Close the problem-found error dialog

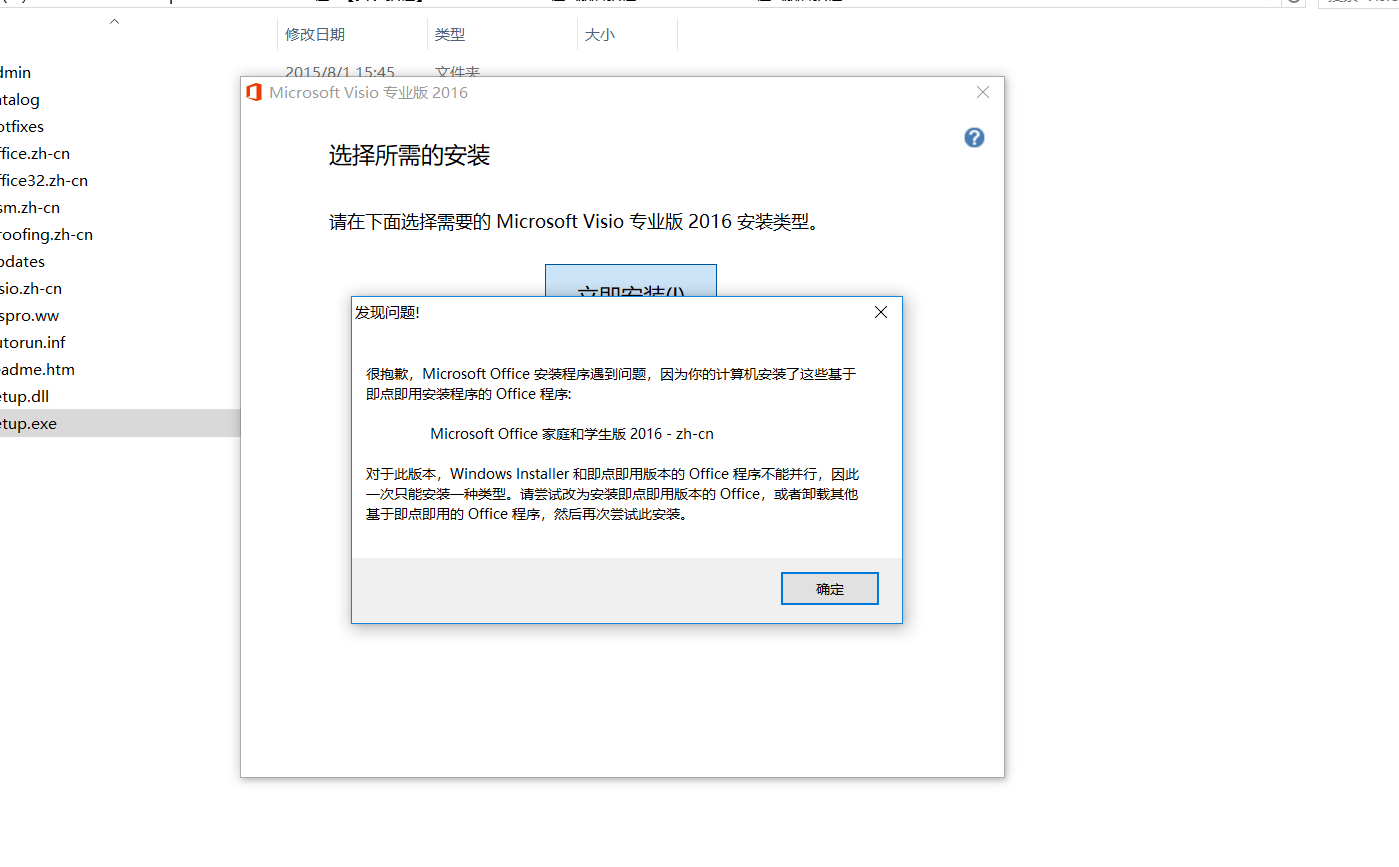[881, 312]
